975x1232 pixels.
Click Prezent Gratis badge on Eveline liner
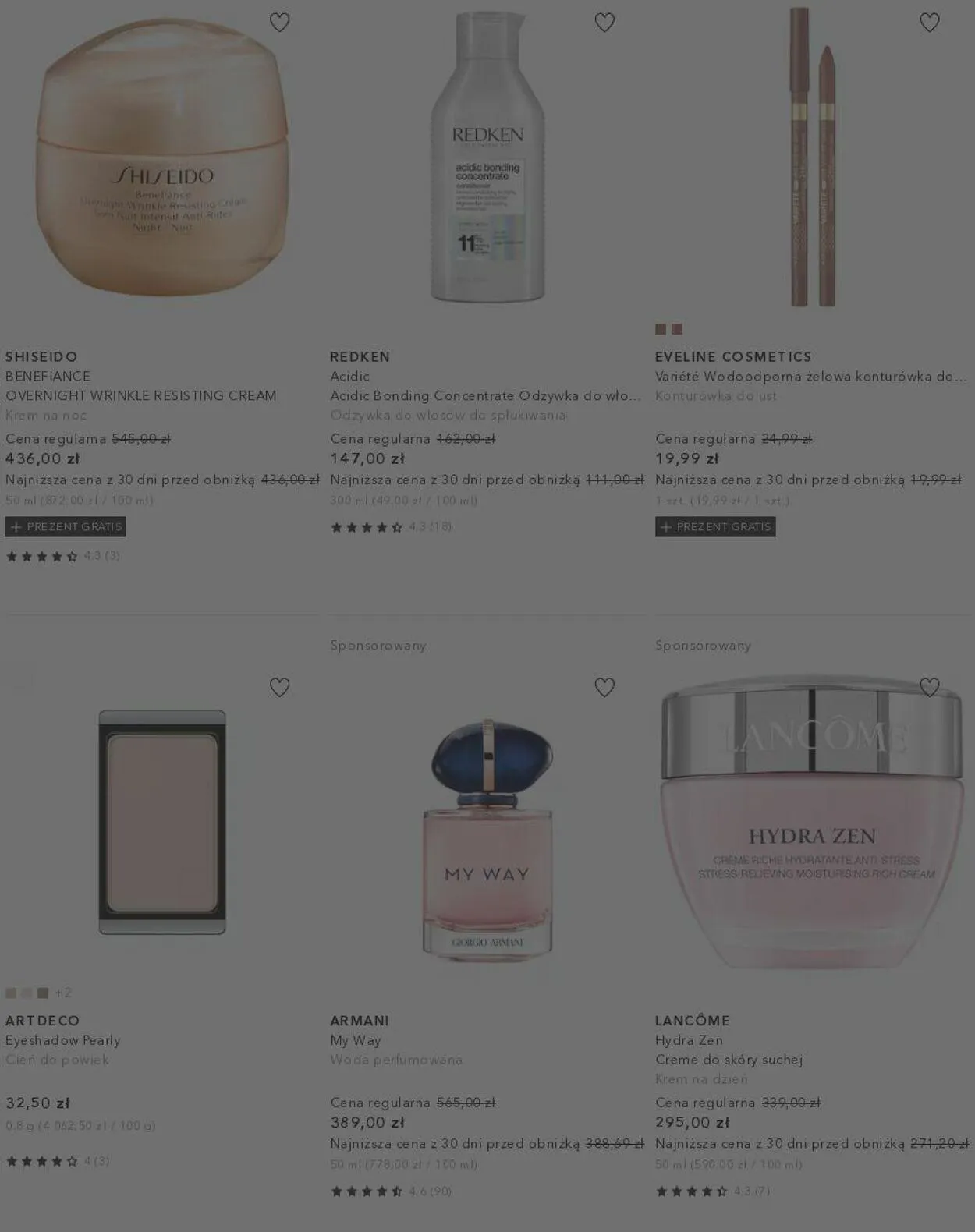pos(715,527)
